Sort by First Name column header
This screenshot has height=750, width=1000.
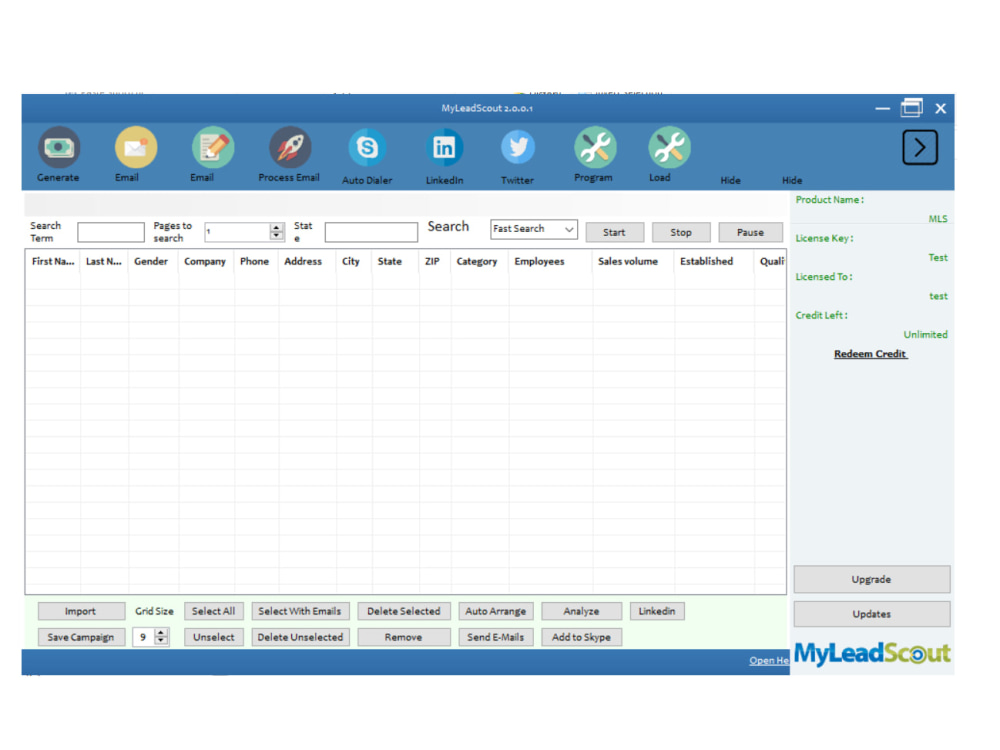53,261
